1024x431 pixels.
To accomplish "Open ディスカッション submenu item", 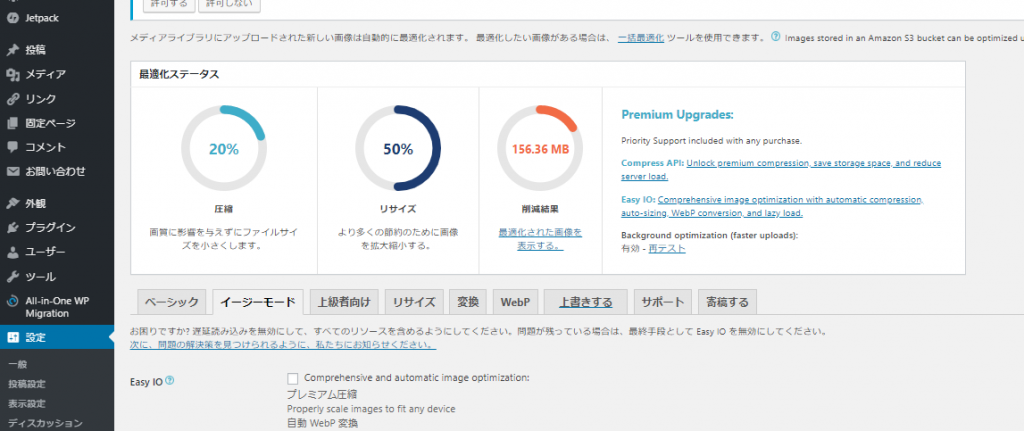I will point(45,423).
